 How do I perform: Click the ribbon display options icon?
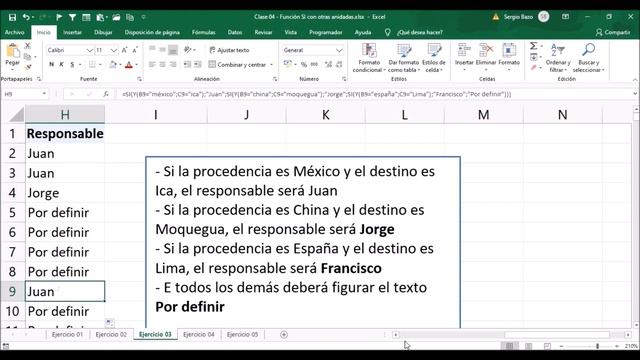tap(565, 17)
